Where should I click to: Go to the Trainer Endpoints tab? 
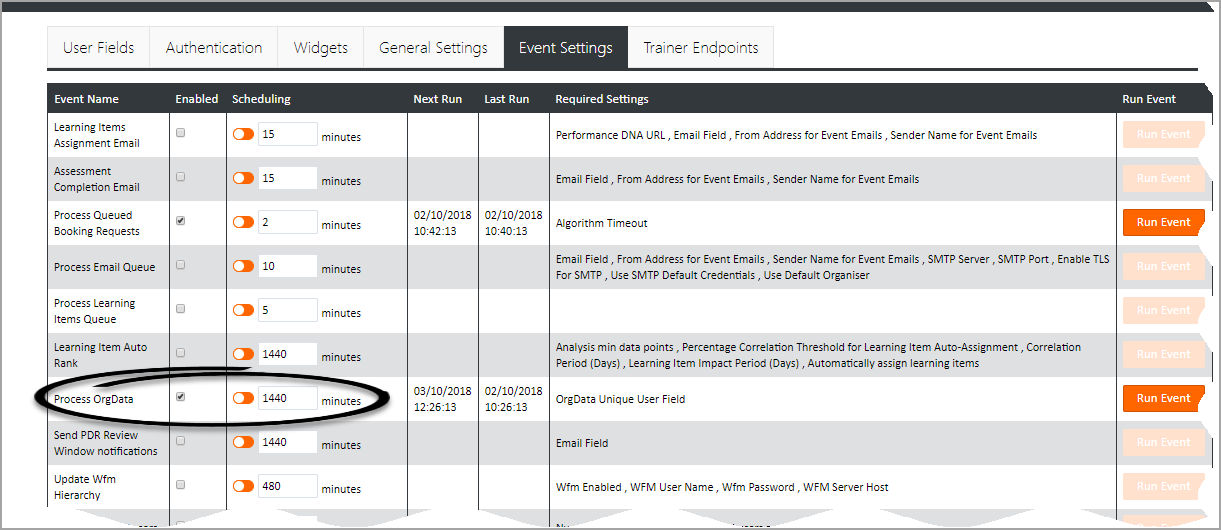pos(700,48)
